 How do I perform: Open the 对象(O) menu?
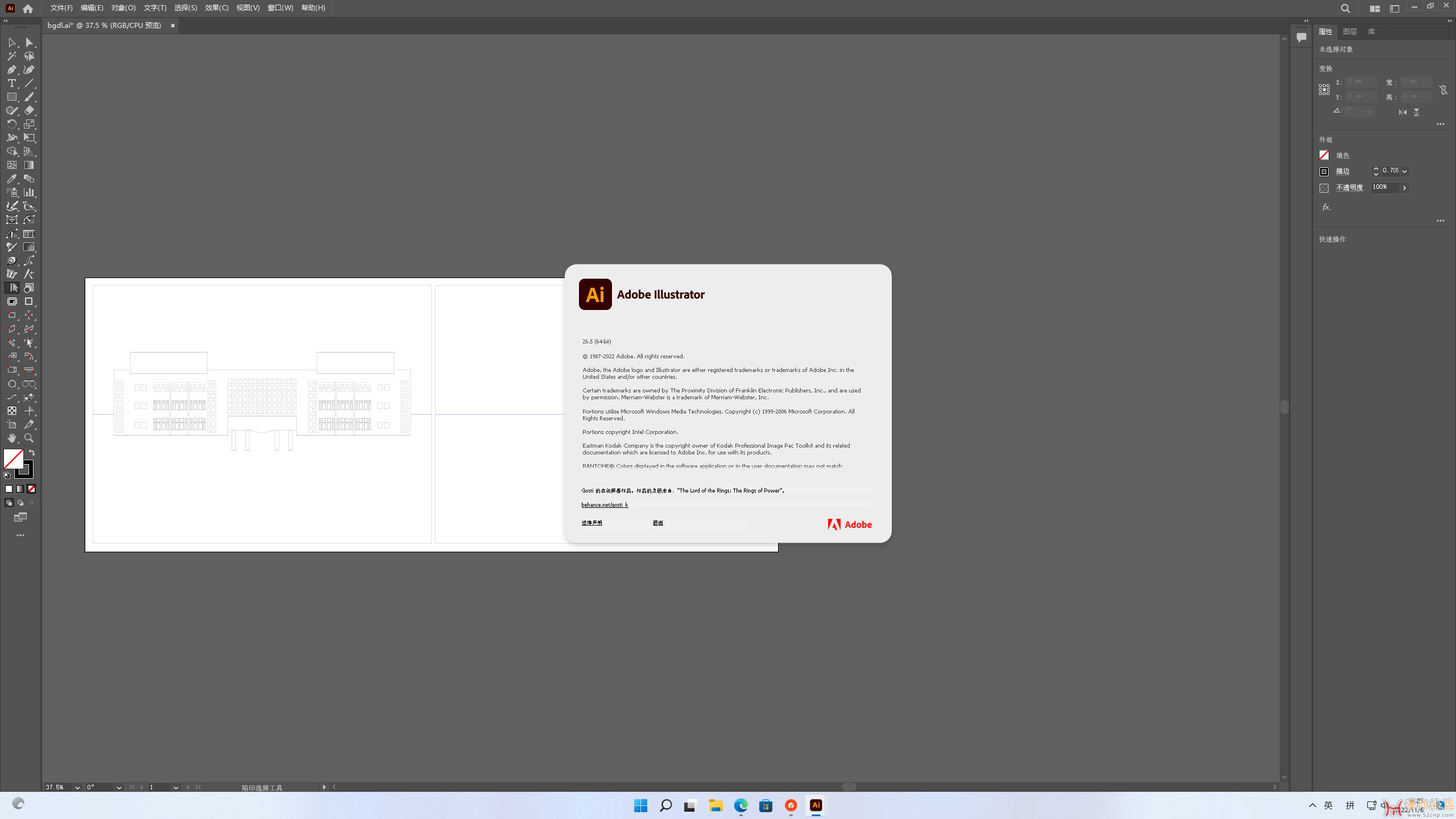[123, 8]
